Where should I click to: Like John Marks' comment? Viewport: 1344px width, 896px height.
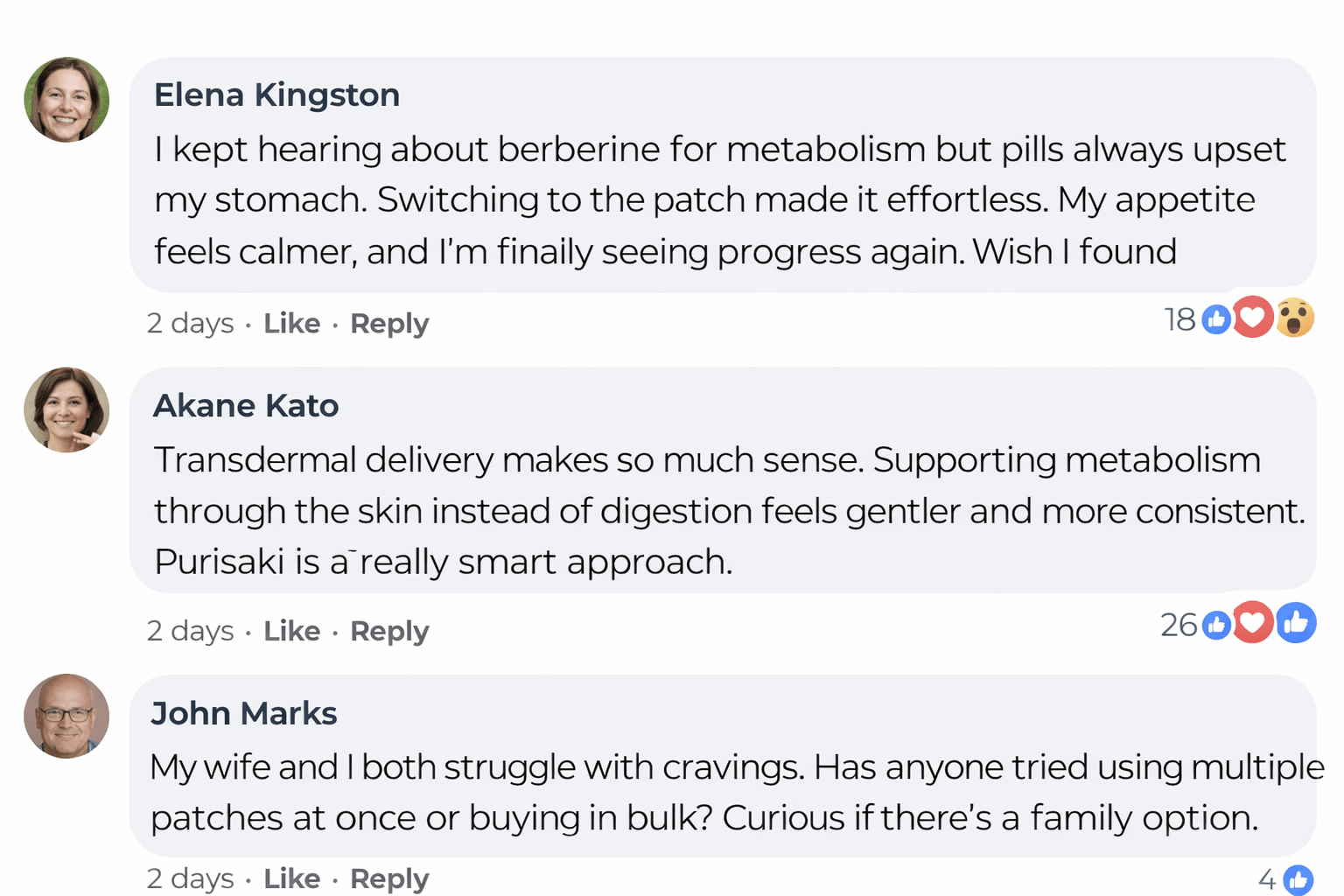(x=291, y=878)
